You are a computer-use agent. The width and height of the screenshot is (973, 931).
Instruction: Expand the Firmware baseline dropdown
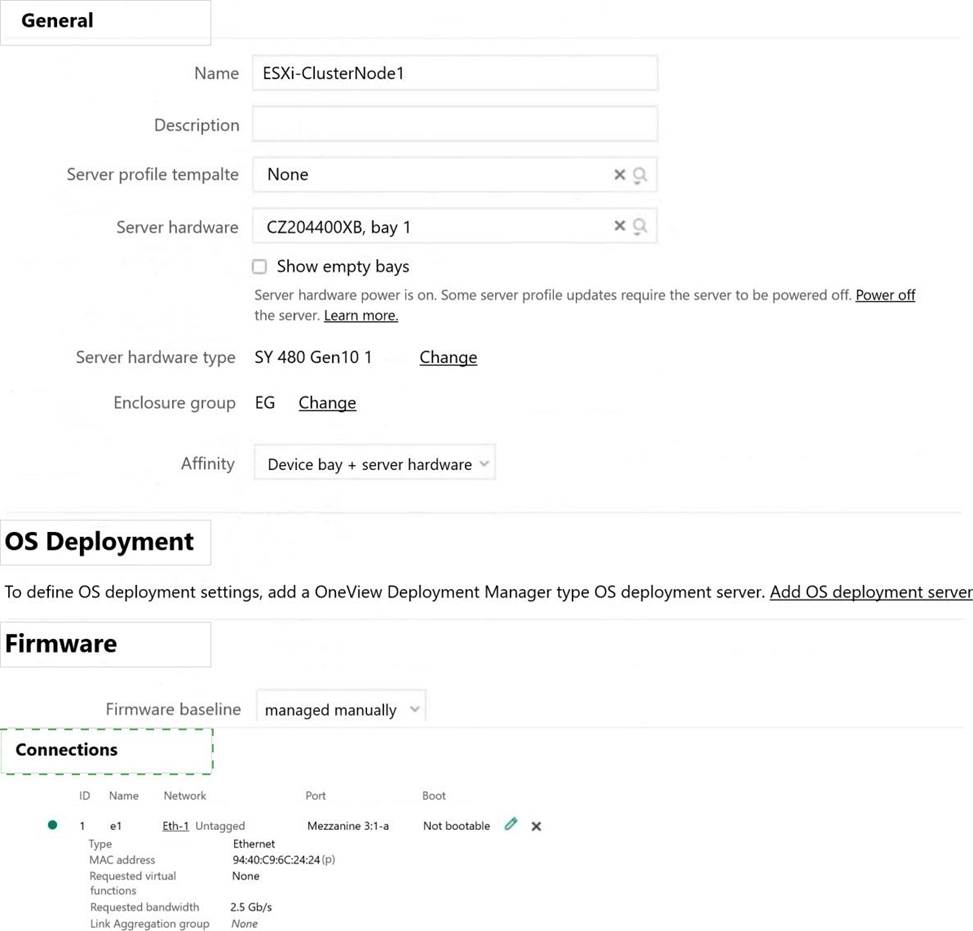(341, 709)
